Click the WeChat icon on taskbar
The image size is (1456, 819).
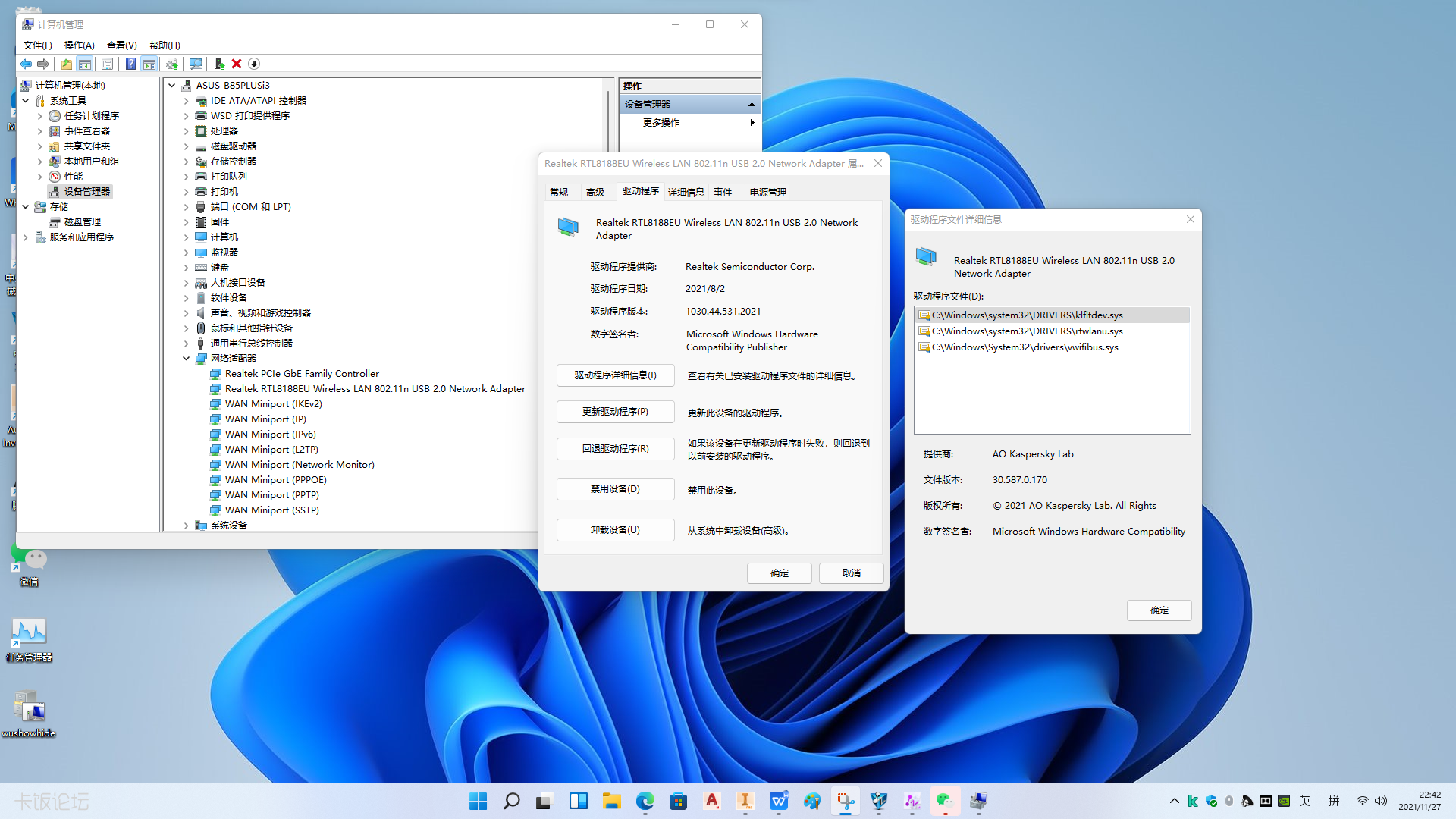click(945, 801)
